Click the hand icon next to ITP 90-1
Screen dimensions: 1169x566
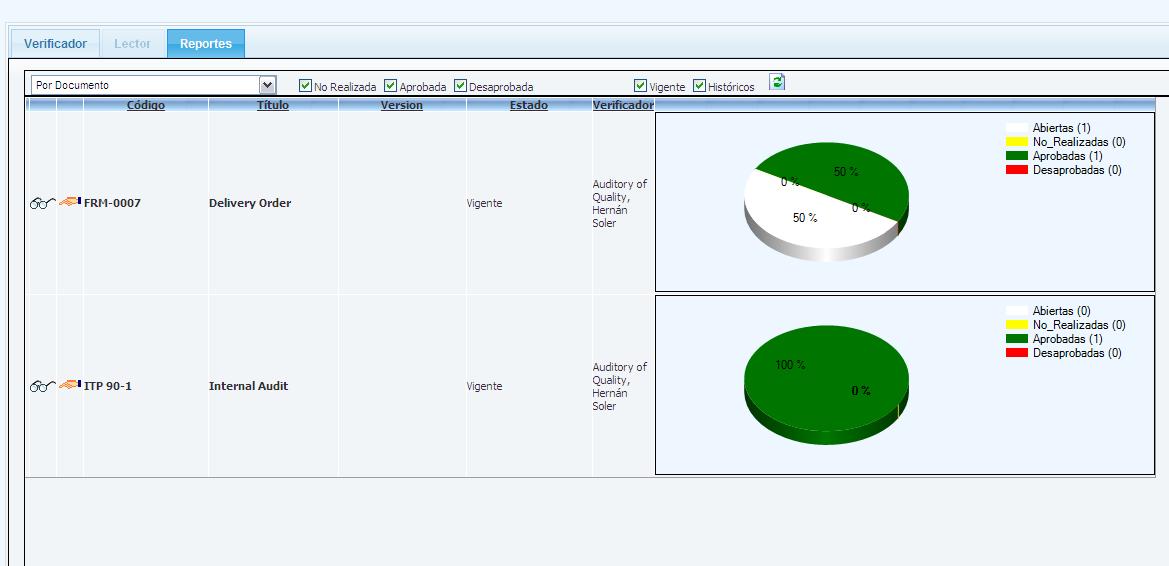click(70, 385)
